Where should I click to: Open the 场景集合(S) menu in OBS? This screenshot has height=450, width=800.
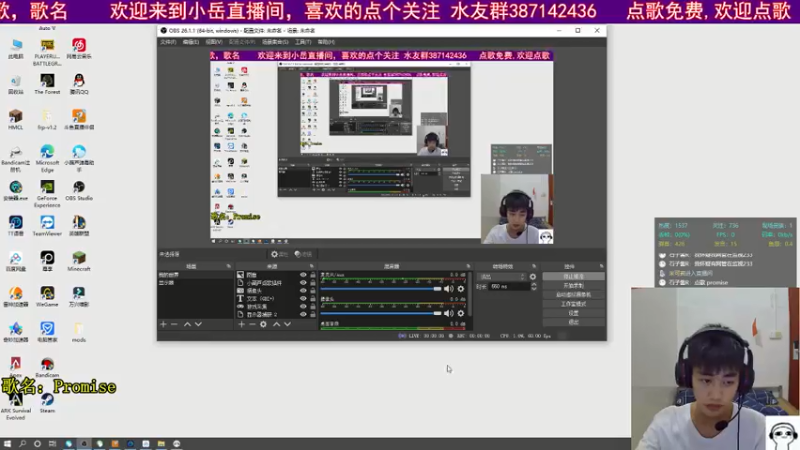point(275,42)
